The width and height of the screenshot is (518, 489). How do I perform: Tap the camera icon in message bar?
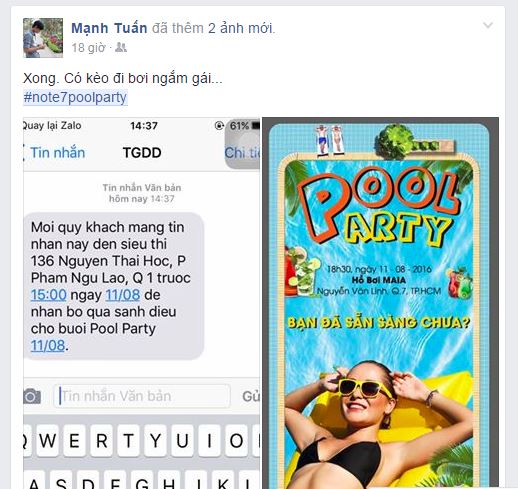coord(32,396)
